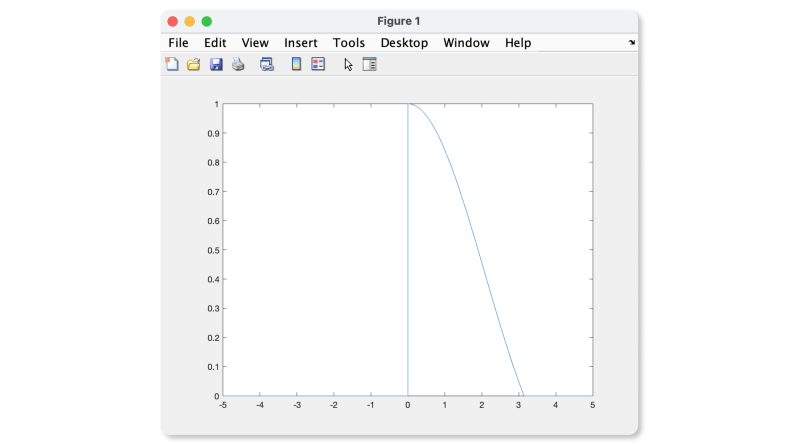Save the figure with the floppy disk icon
Screen dimensions: 798x444
tap(216, 64)
